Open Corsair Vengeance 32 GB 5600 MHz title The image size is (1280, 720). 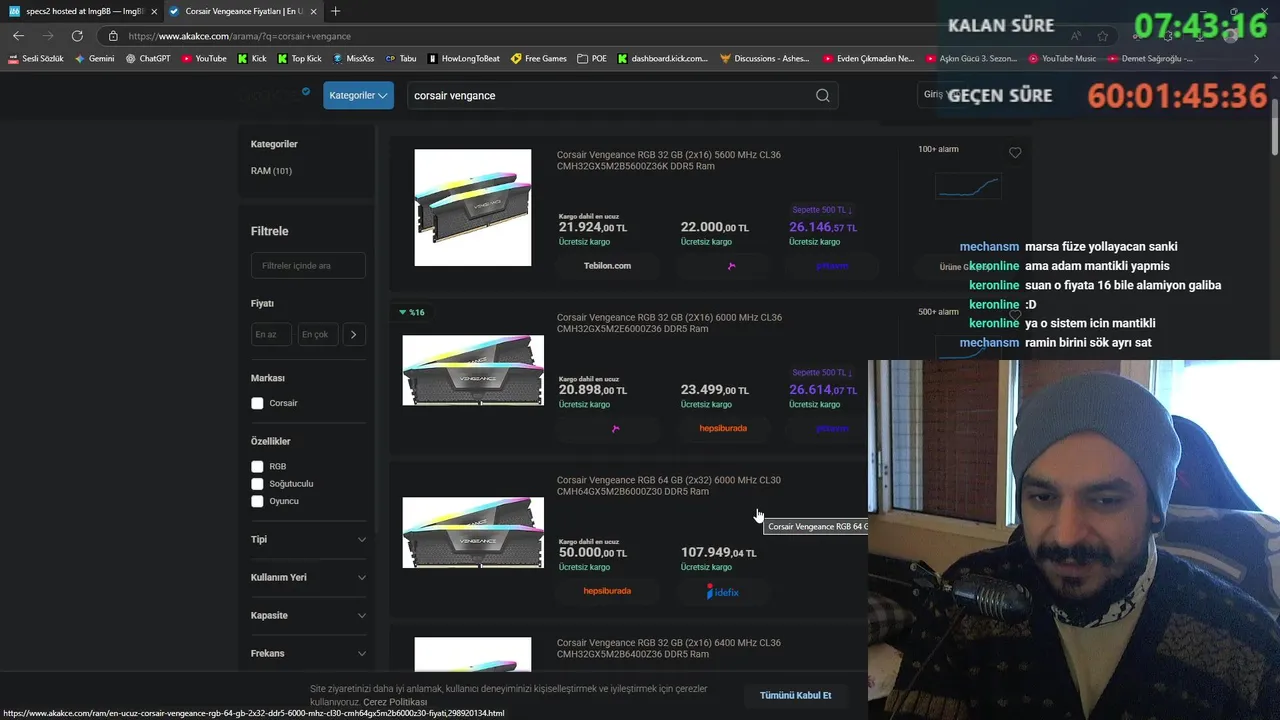point(669,161)
